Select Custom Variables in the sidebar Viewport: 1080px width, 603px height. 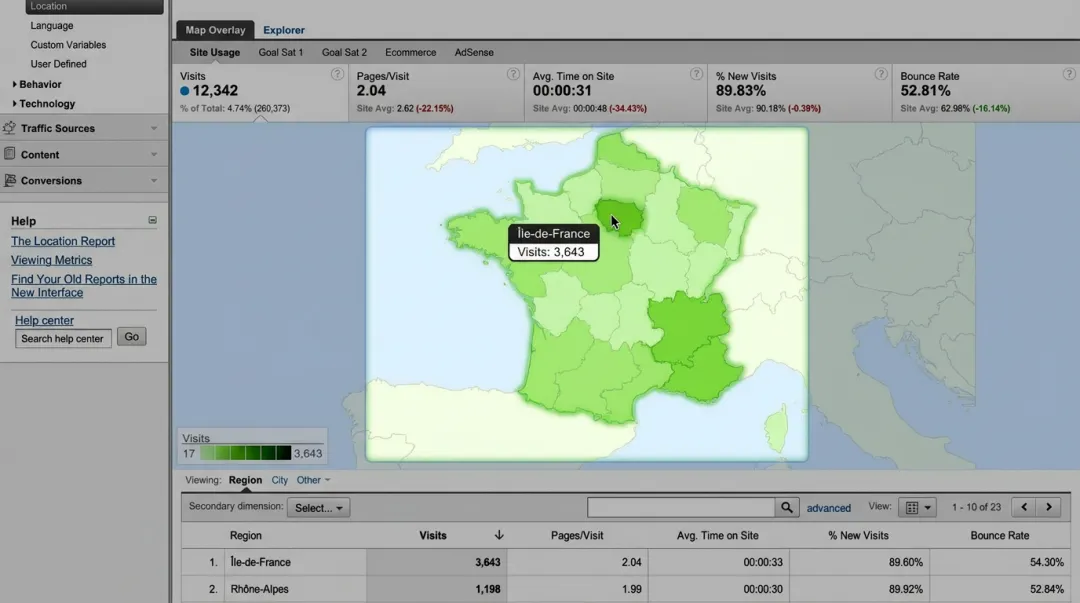68,45
